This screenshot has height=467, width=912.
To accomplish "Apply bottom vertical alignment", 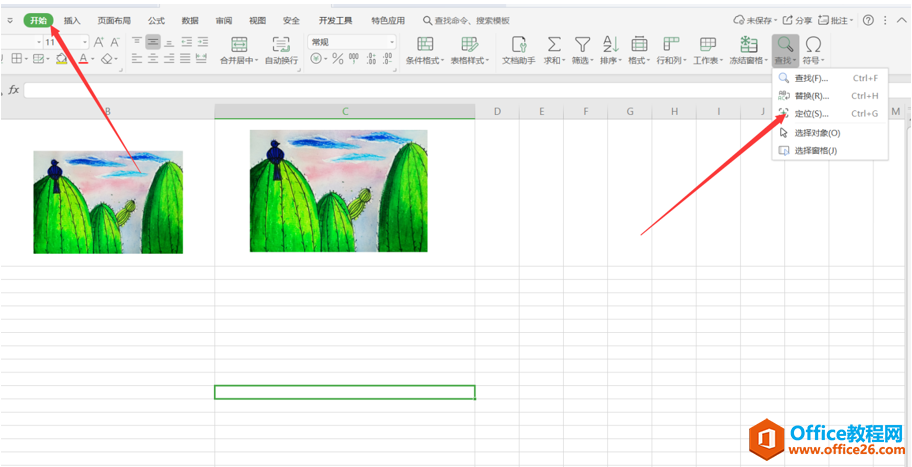I will point(169,42).
